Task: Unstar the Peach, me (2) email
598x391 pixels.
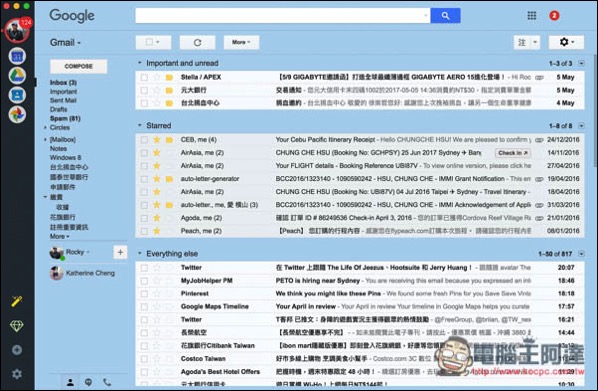Action: pyautogui.click(x=156, y=231)
